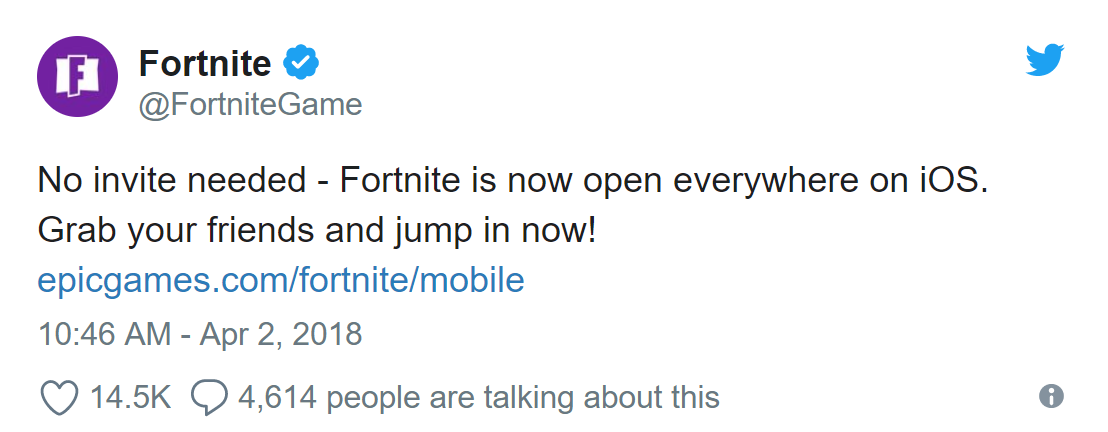Screen dimensions: 1108x432
Task: View 'people are talking about this' replies
Action: 523,398
